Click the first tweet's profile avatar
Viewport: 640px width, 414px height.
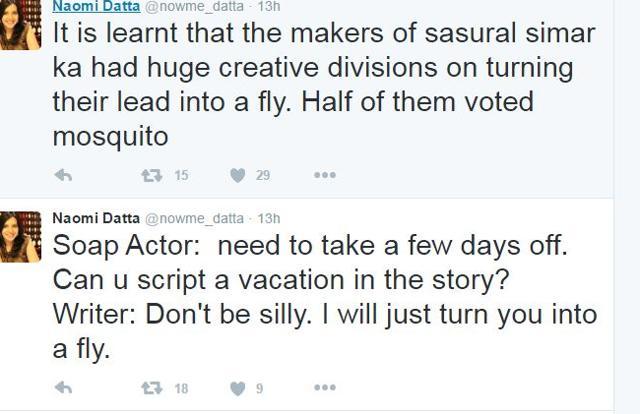(20, 24)
